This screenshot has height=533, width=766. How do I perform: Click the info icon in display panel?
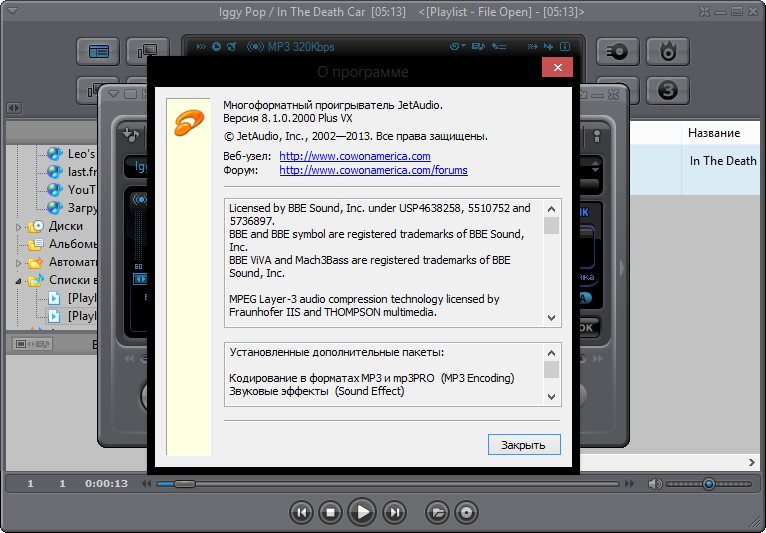click(565, 46)
